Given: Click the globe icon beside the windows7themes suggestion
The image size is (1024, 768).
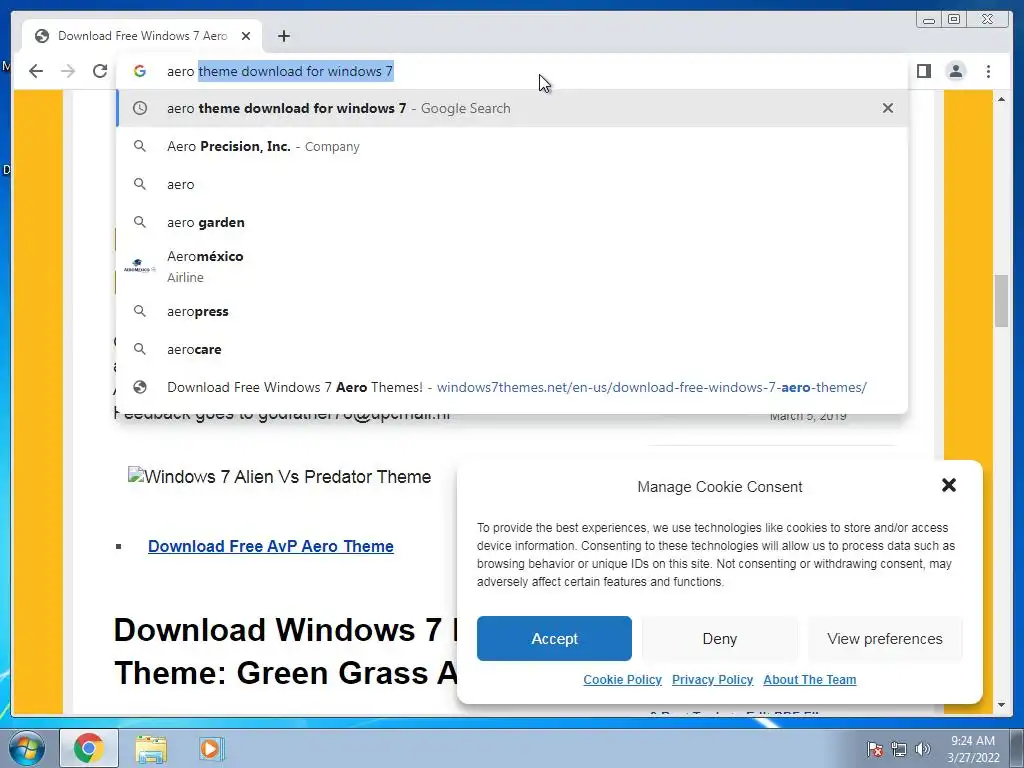Looking at the screenshot, I should 140,387.
